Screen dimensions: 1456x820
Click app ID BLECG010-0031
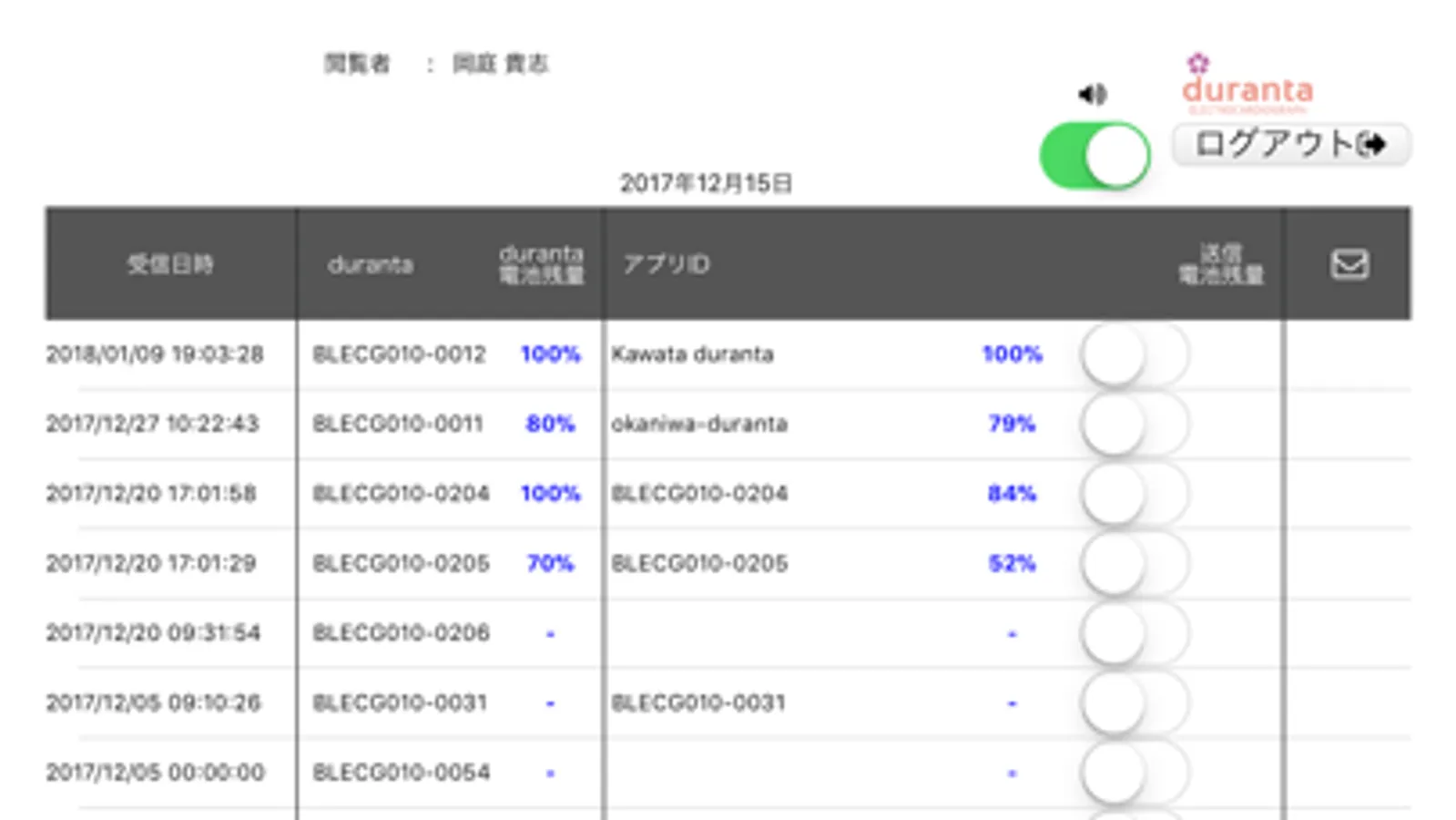tap(698, 702)
